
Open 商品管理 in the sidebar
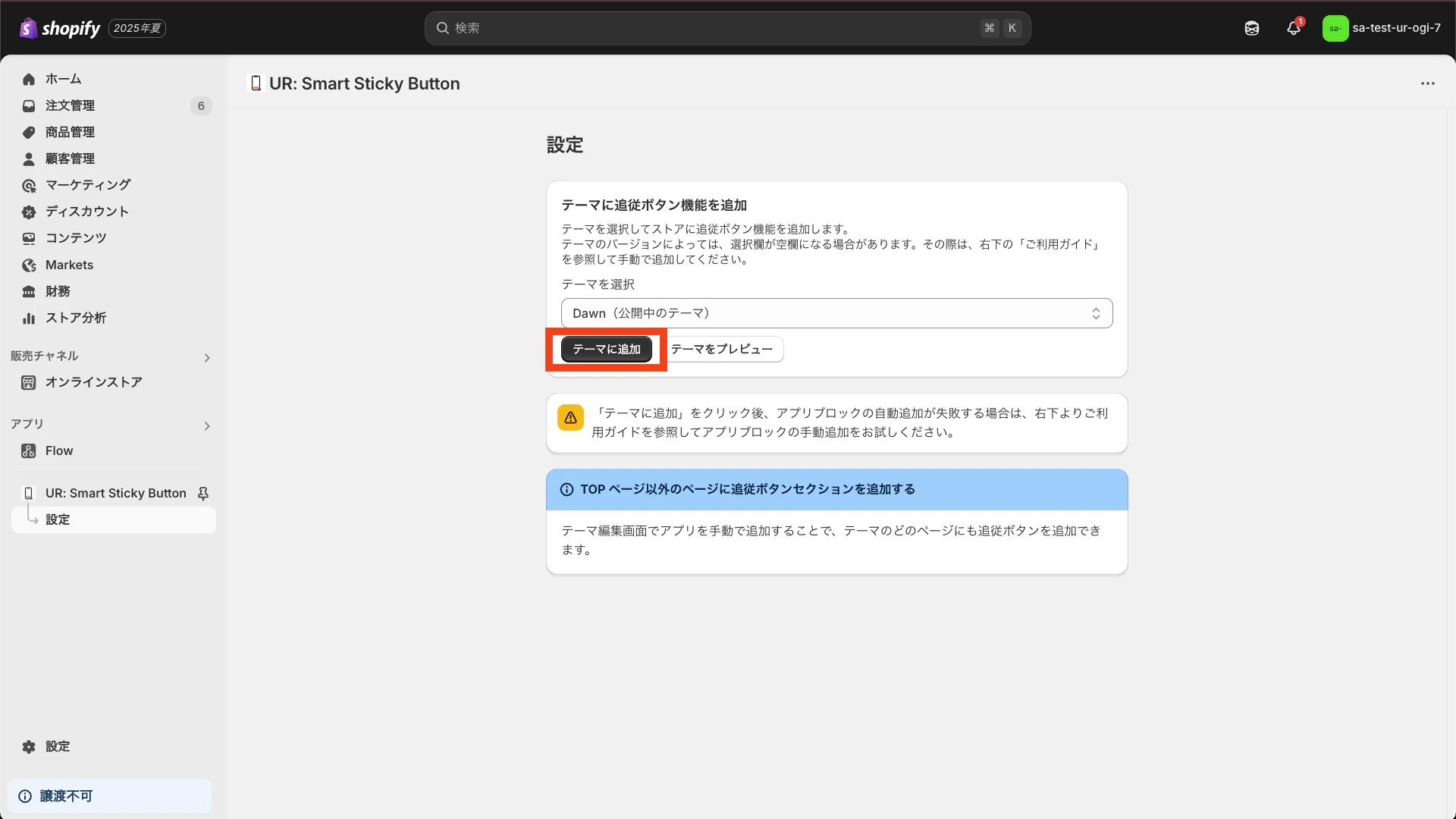[x=113, y=132]
